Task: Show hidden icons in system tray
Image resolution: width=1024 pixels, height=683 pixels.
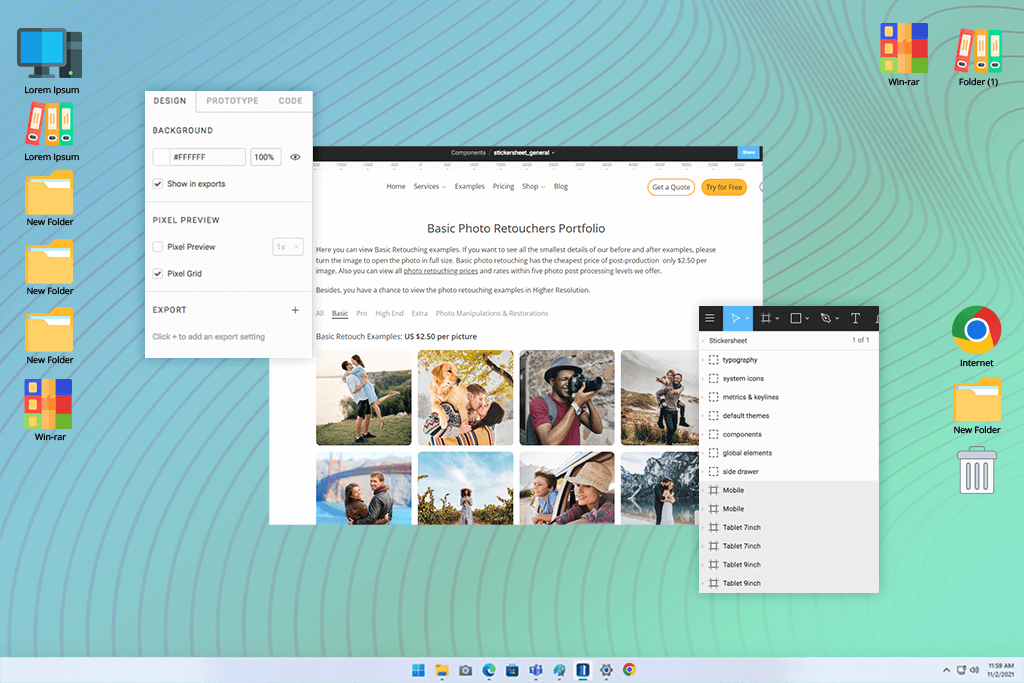Action: [x=946, y=670]
